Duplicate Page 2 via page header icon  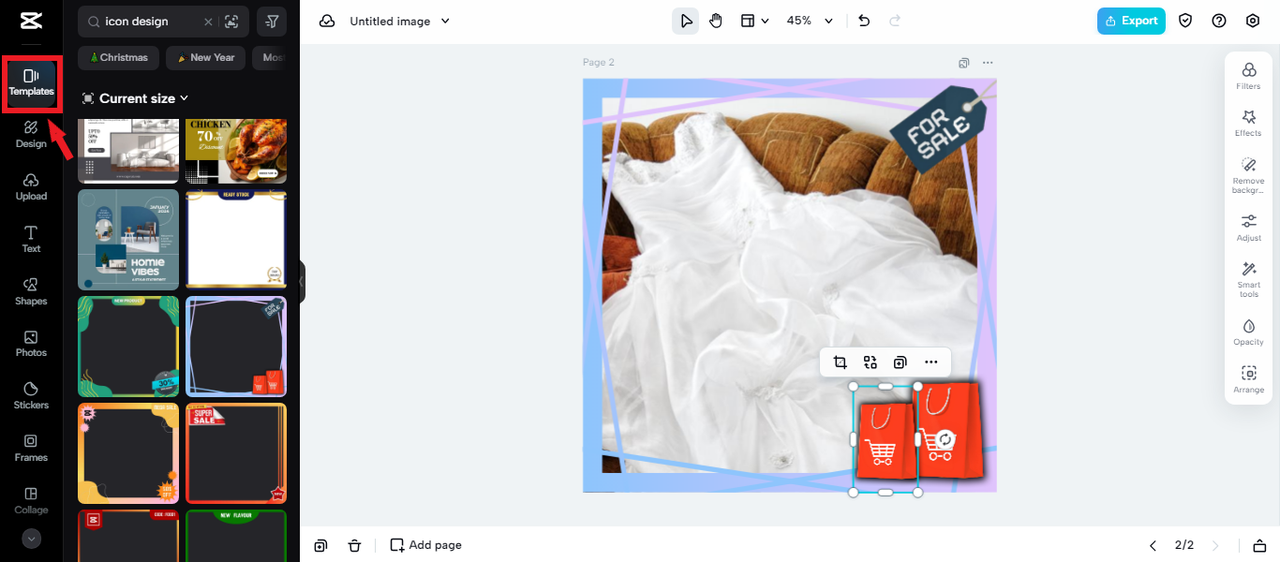coord(964,62)
